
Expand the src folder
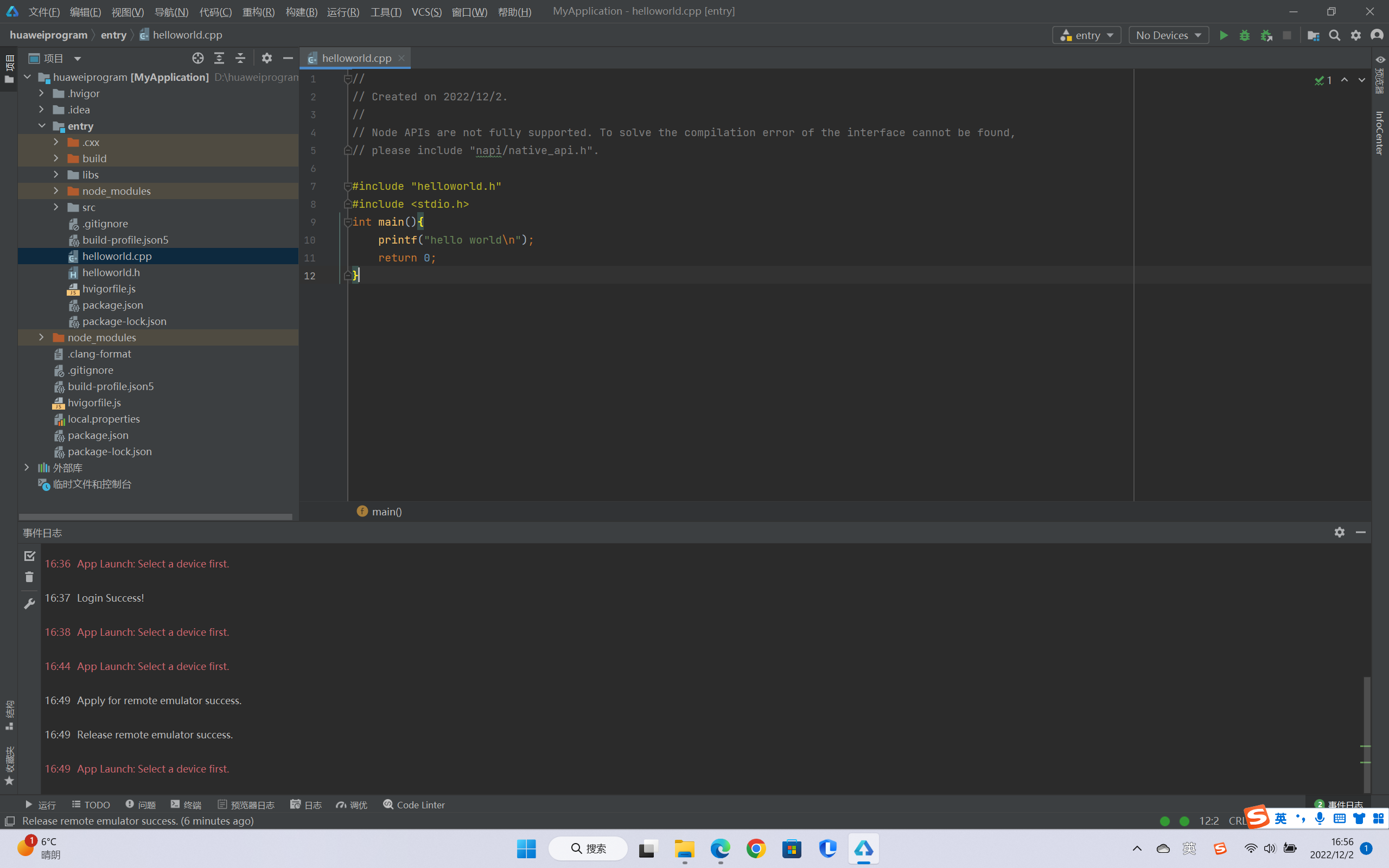coord(56,207)
